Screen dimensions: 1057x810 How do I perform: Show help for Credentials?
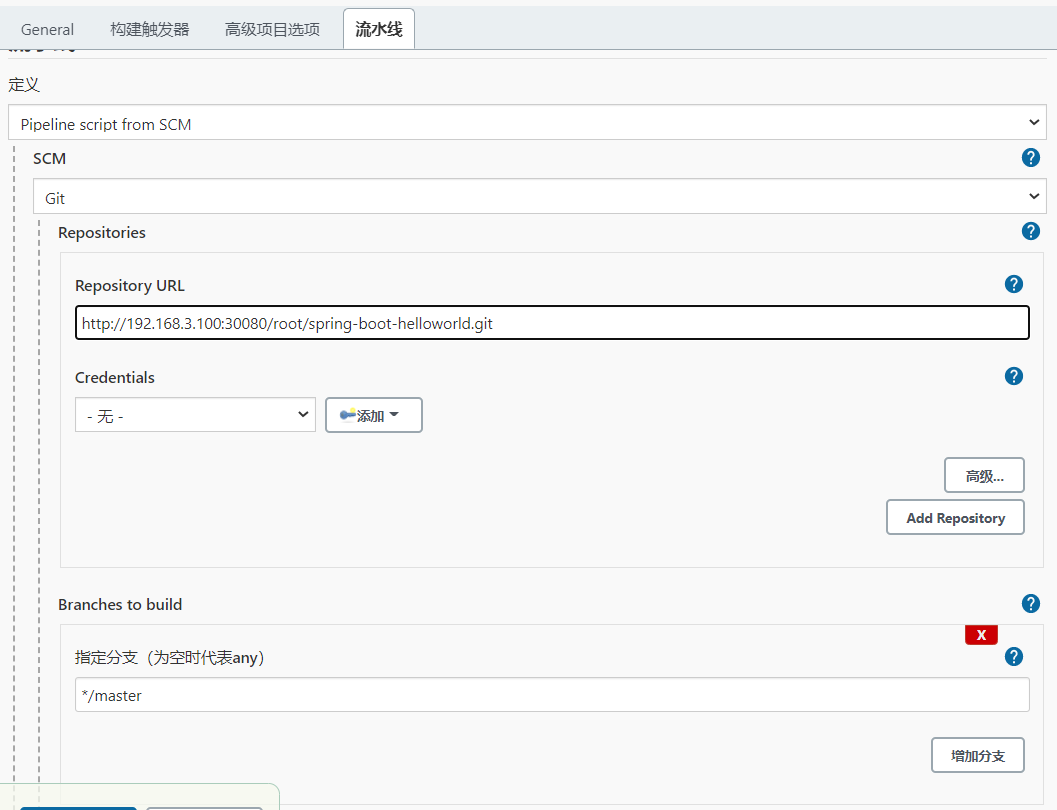point(1013,376)
